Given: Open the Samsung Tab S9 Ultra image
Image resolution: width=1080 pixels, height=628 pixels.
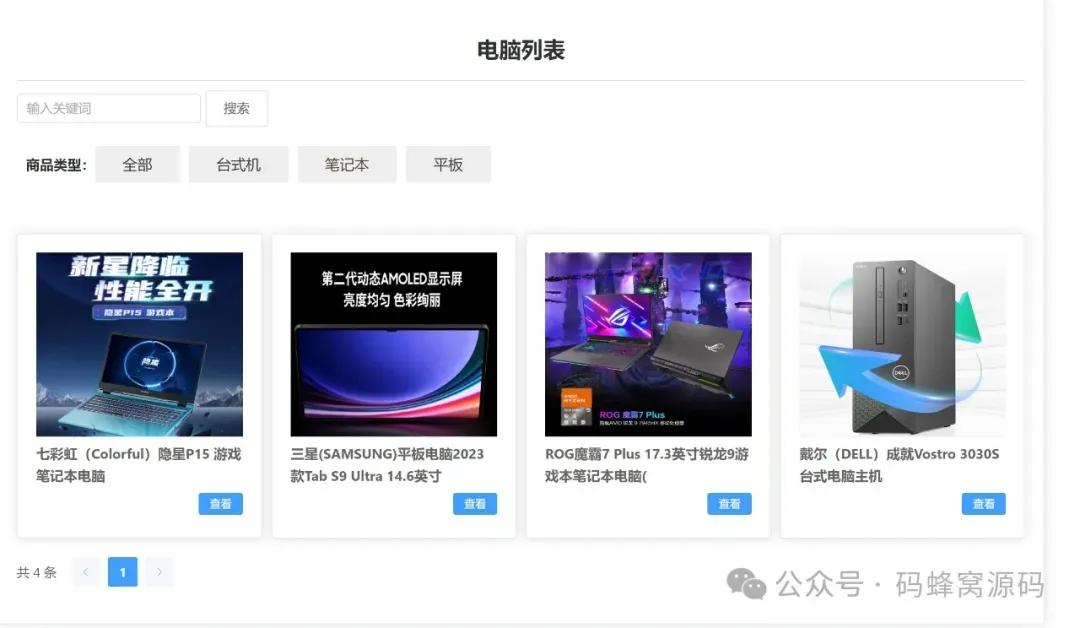Looking at the screenshot, I should pos(393,344).
